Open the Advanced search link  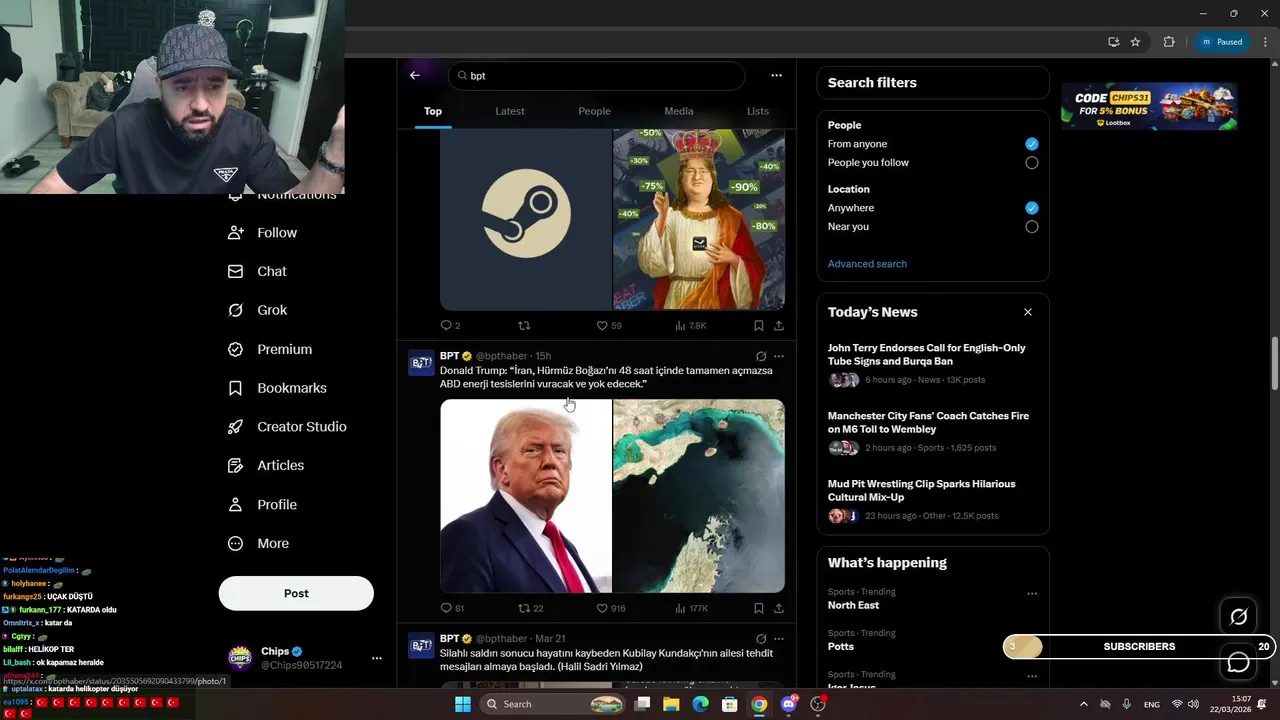coord(867,264)
